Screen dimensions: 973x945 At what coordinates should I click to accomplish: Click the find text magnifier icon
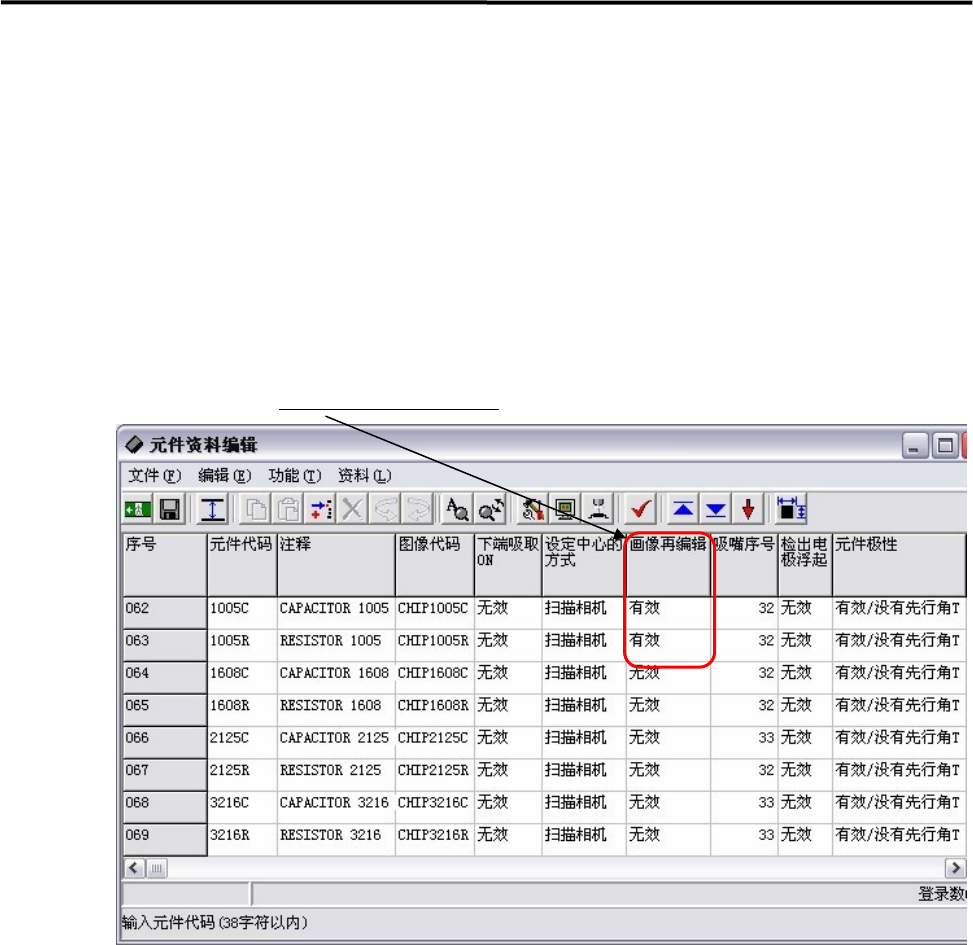click(x=457, y=509)
